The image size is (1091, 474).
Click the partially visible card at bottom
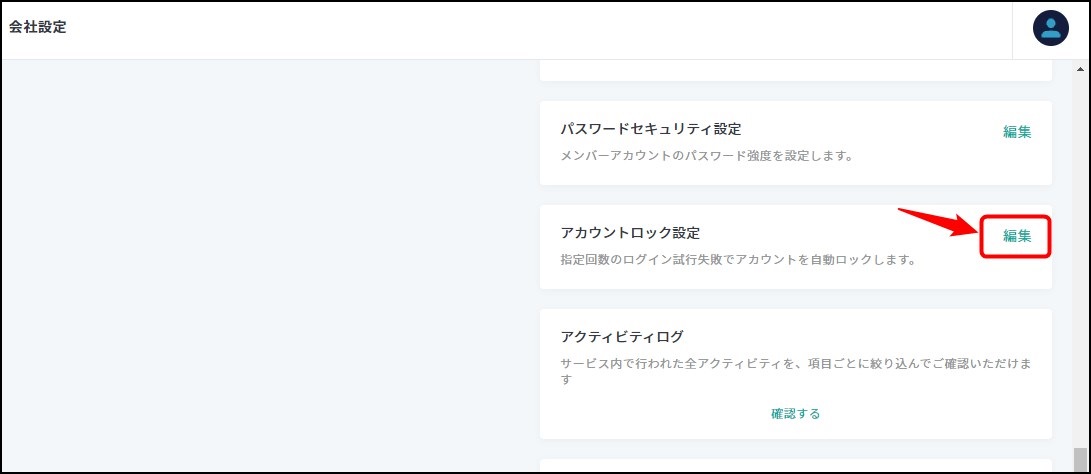[x=795, y=466]
